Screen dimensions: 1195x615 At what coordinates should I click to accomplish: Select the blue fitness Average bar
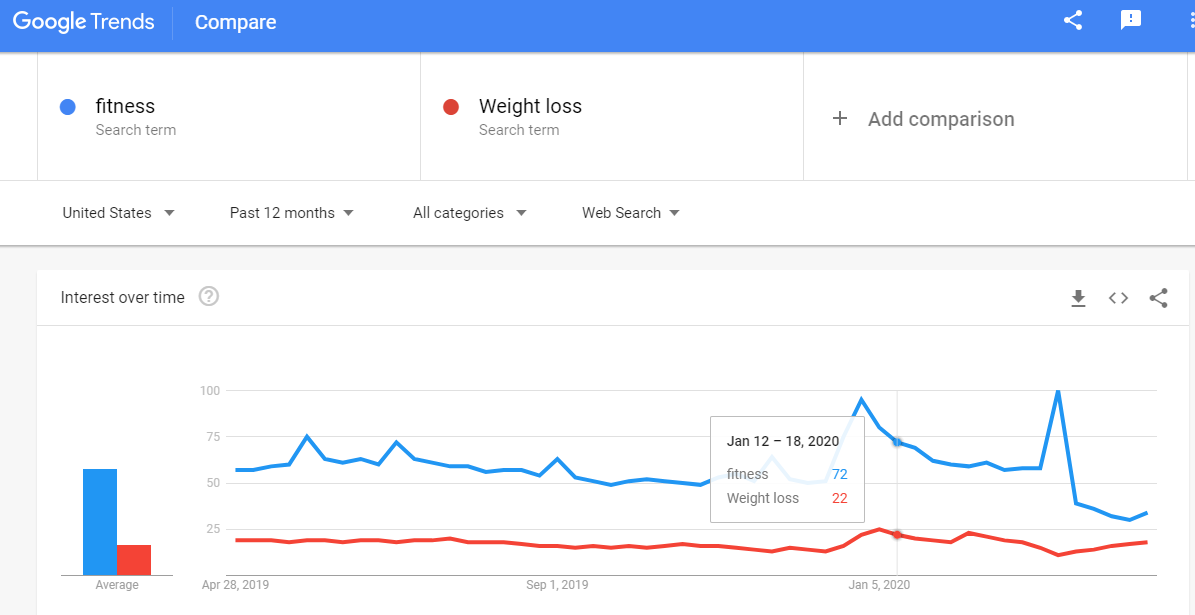100,522
